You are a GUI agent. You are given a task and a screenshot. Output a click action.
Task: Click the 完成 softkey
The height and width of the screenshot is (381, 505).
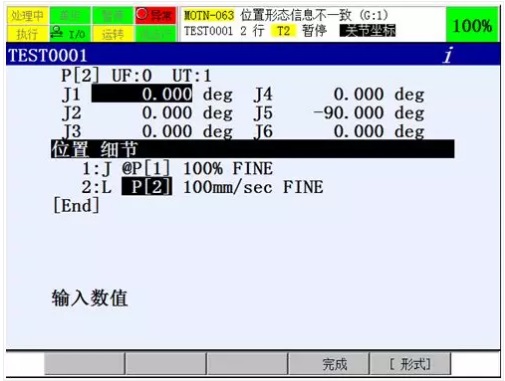(329, 364)
